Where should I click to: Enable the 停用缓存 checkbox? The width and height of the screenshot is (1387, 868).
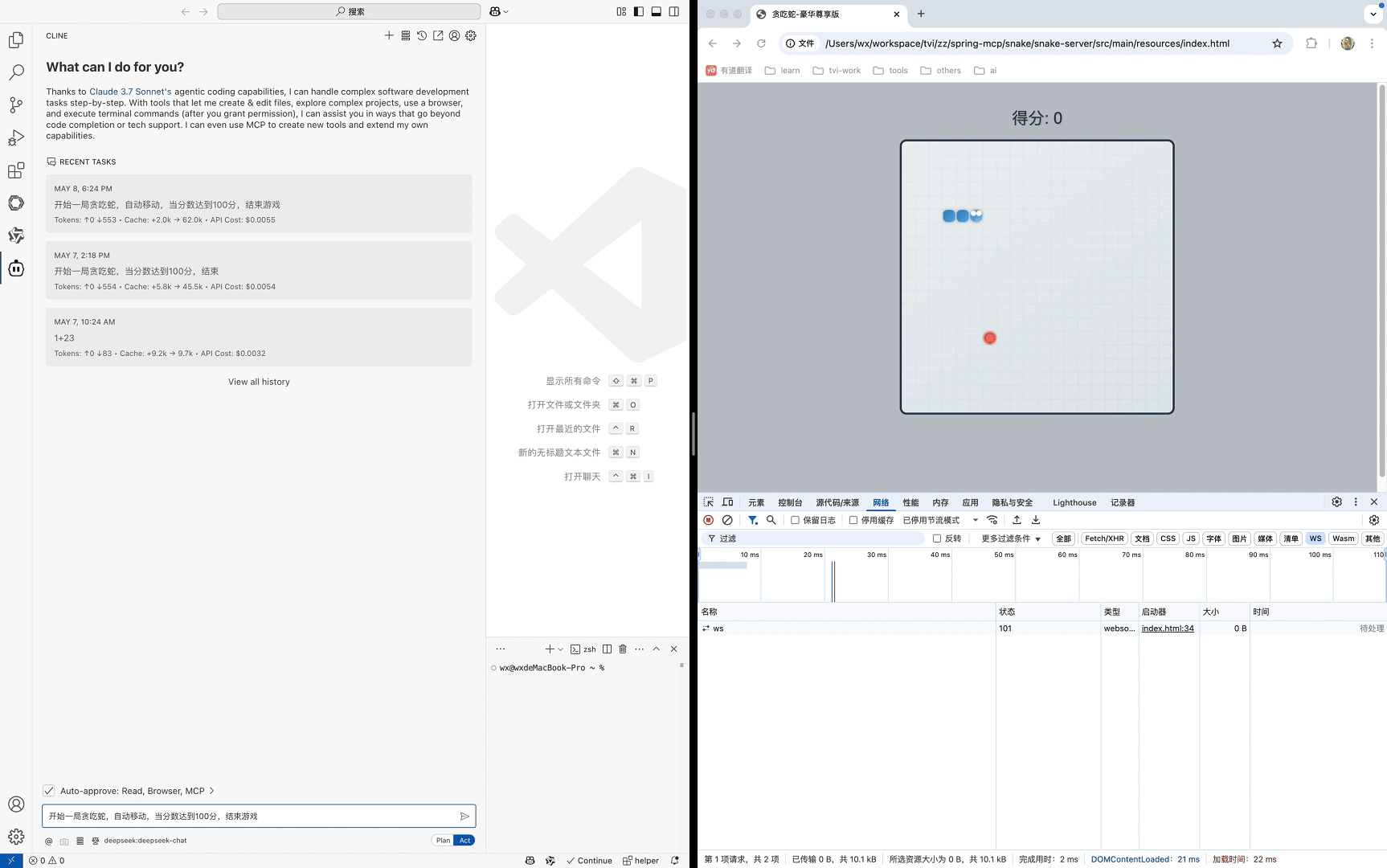pyautogui.click(x=853, y=520)
